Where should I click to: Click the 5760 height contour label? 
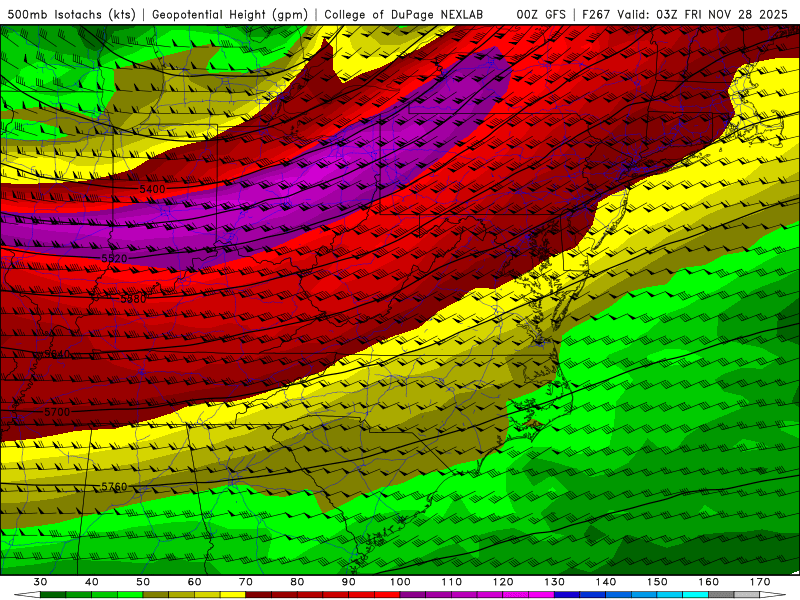pyautogui.click(x=114, y=487)
